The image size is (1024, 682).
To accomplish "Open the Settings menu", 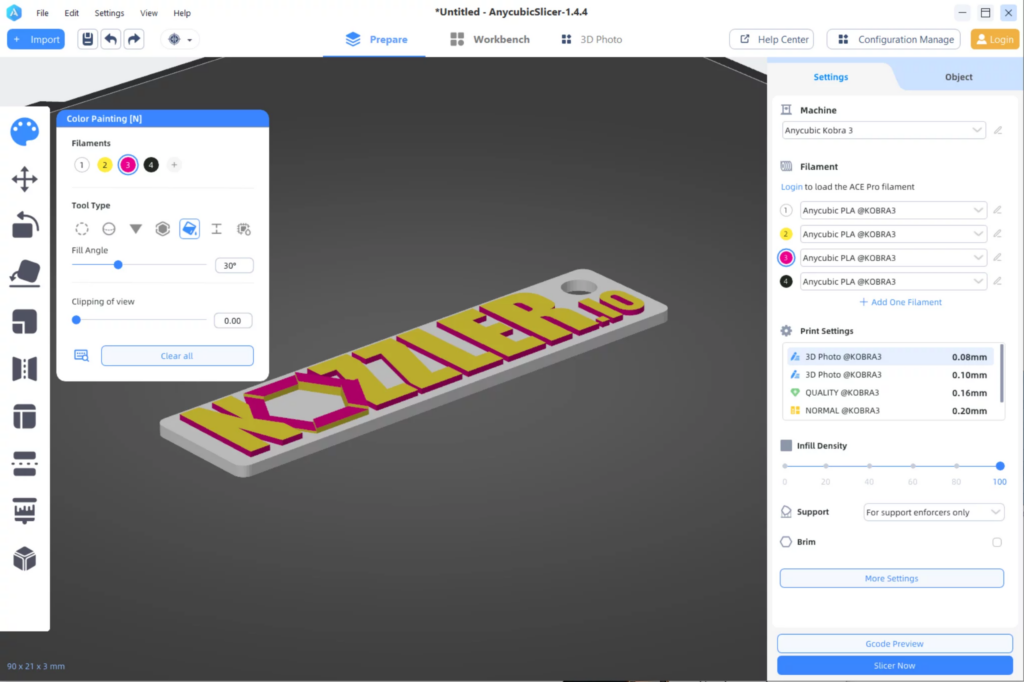I will point(109,13).
